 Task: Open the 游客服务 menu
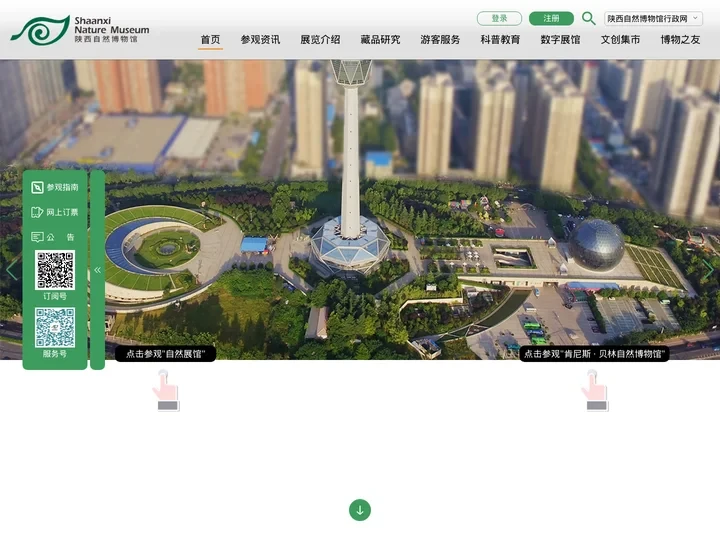click(440, 40)
